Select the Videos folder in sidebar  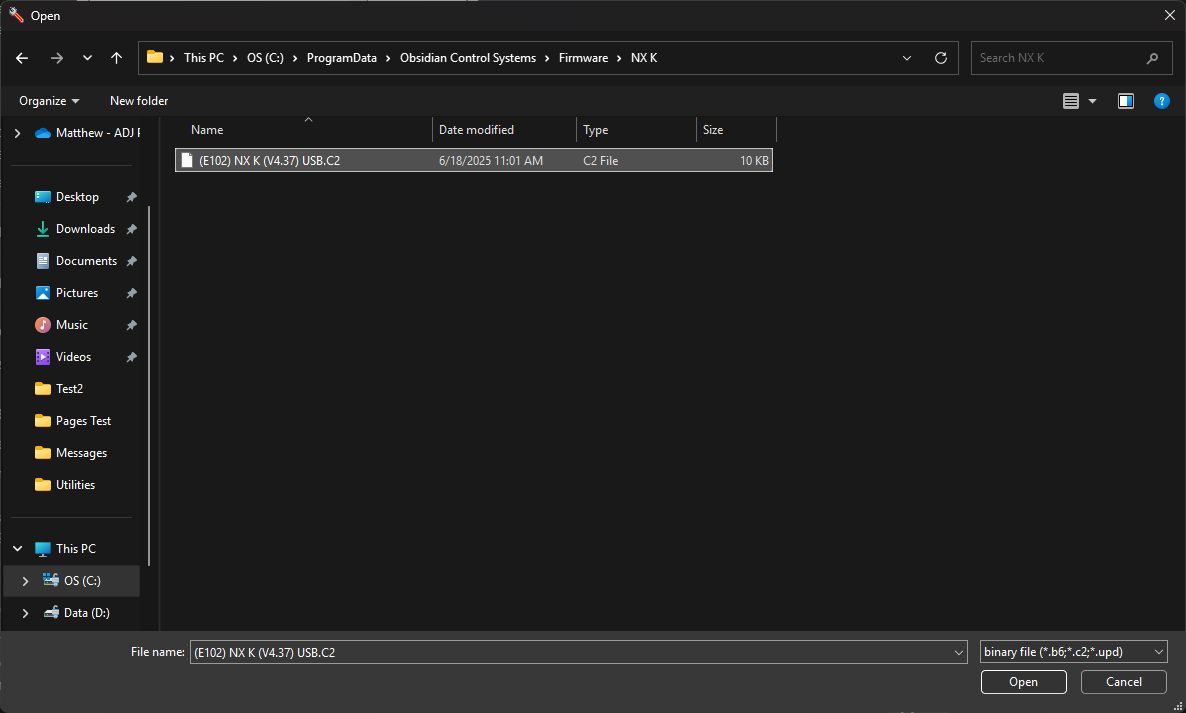[x=73, y=357]
